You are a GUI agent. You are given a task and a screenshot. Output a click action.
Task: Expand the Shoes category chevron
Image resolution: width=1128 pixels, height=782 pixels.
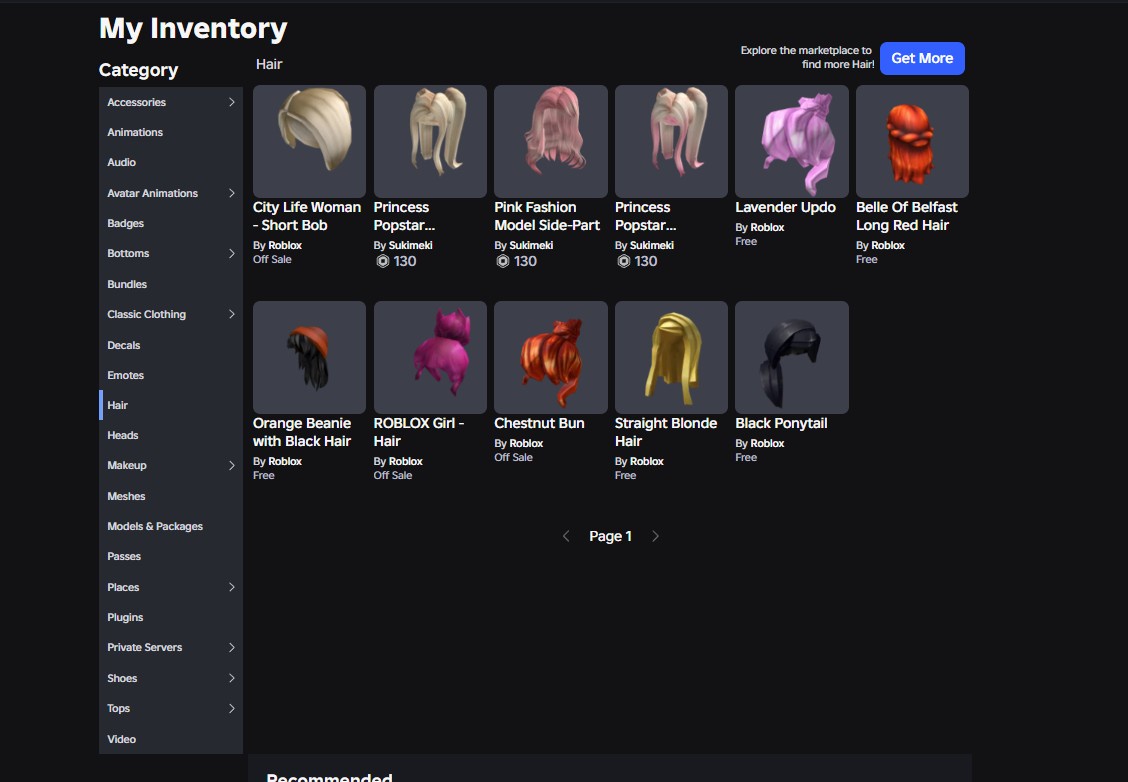pos(232,678)
